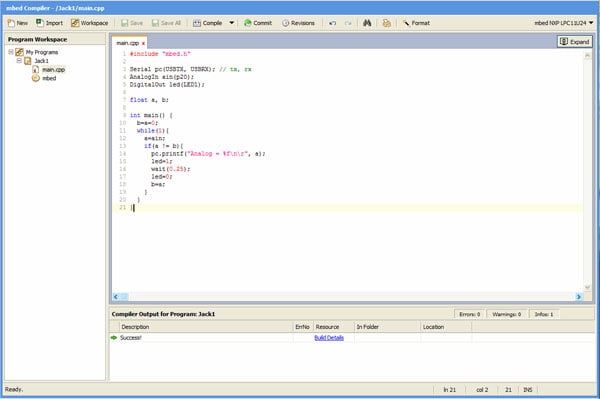Click the Program Workspace panel header
The width and height of the screenshot is (600, 399).
[55, 39]
